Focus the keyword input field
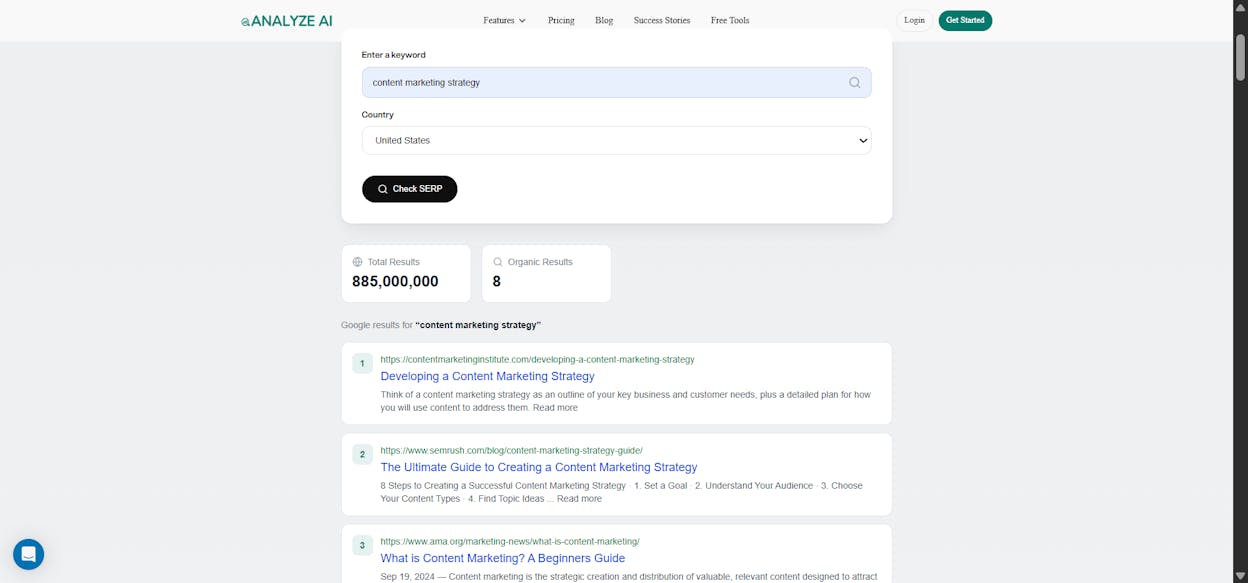Image resolution: width=1248 pixels, height=583 pixels. (x=616, y=82)
